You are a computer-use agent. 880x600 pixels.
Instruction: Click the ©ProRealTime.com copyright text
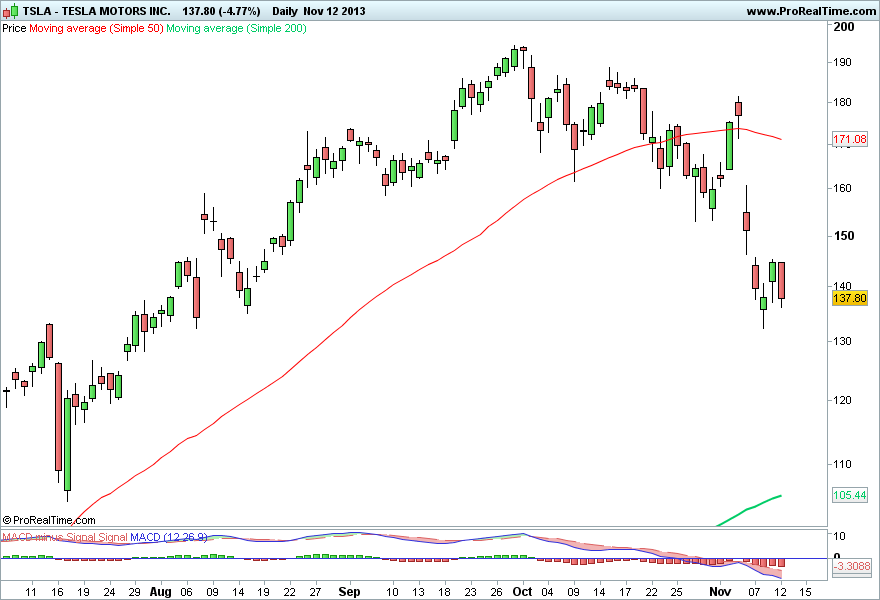[x=49, y=520]
